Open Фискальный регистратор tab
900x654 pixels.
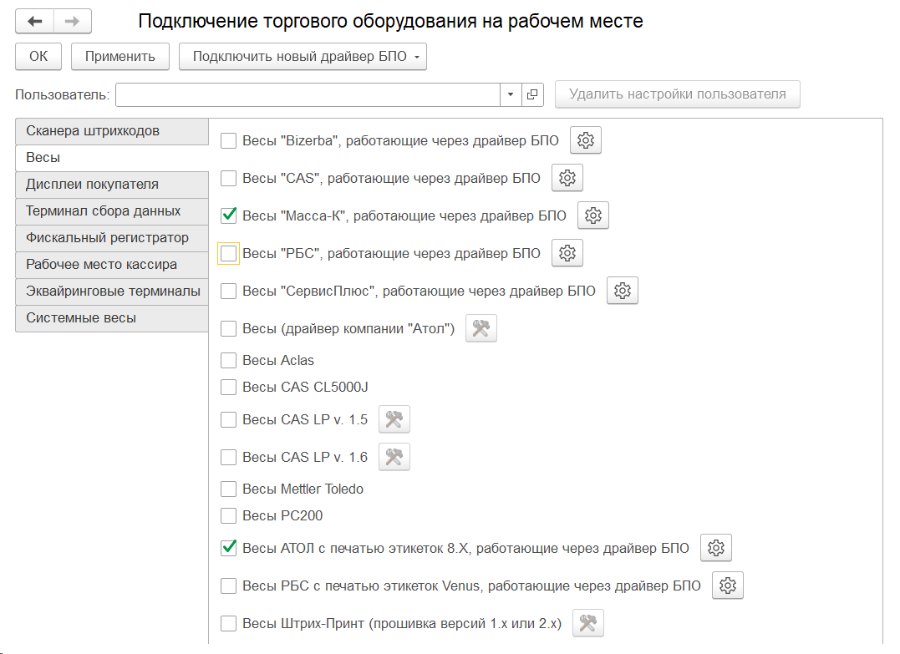(x=112, y=238)
